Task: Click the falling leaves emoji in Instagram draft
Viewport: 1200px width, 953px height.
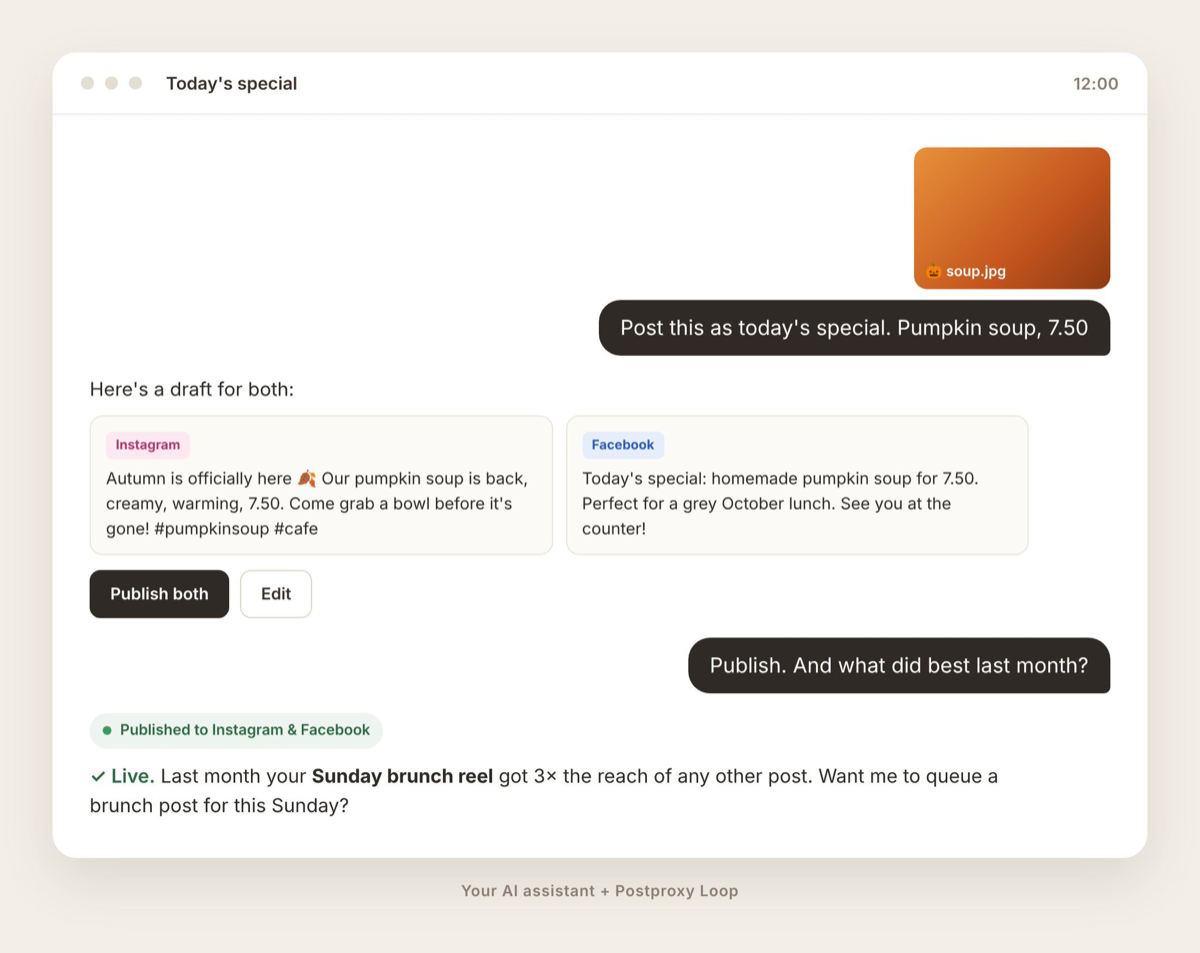Action: [x=307, y=478]
